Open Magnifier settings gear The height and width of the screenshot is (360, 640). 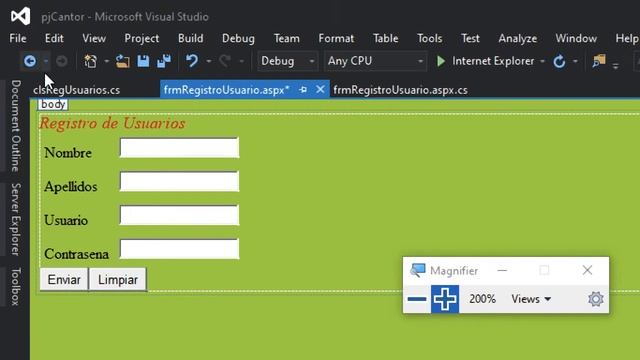point(596,299)
